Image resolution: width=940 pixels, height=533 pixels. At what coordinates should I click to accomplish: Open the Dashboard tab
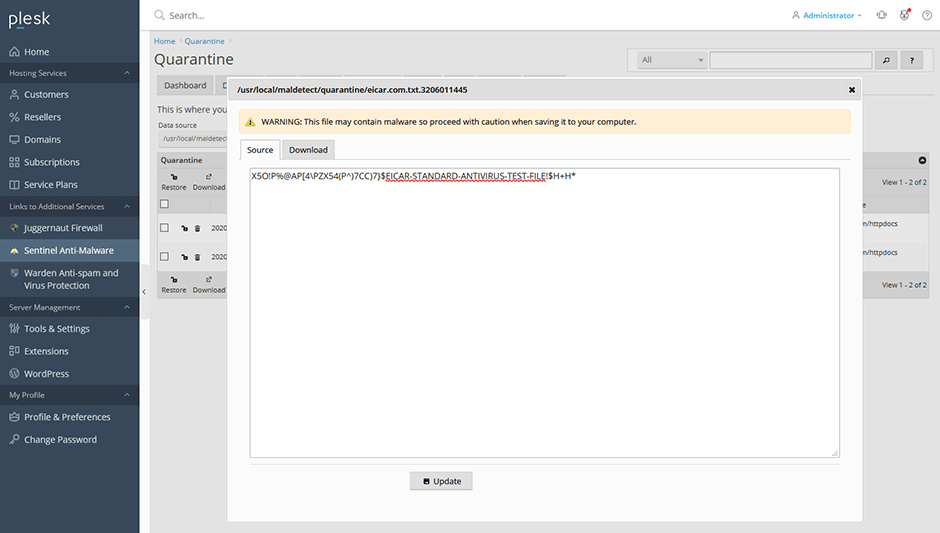(185, 85)
